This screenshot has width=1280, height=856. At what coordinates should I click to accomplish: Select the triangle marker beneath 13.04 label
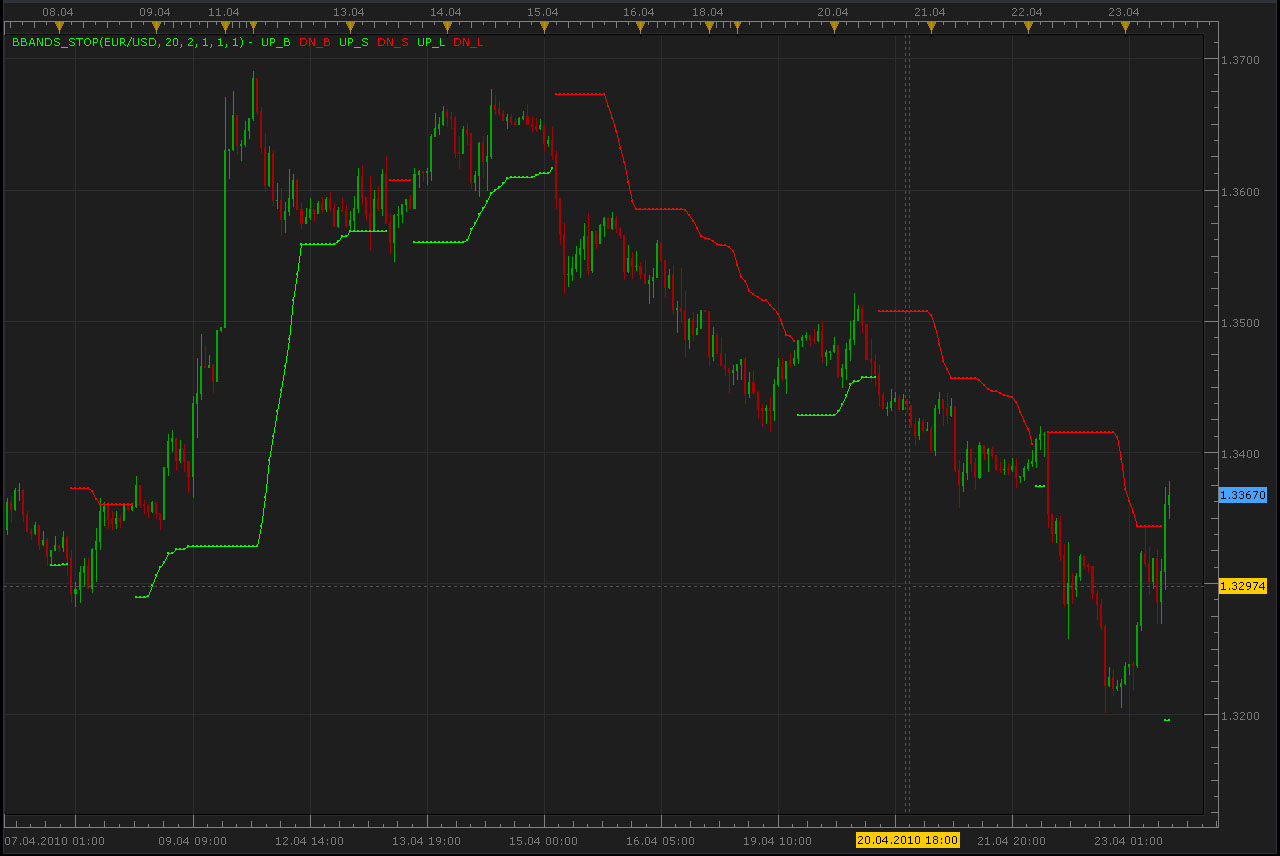pos(350,26)
